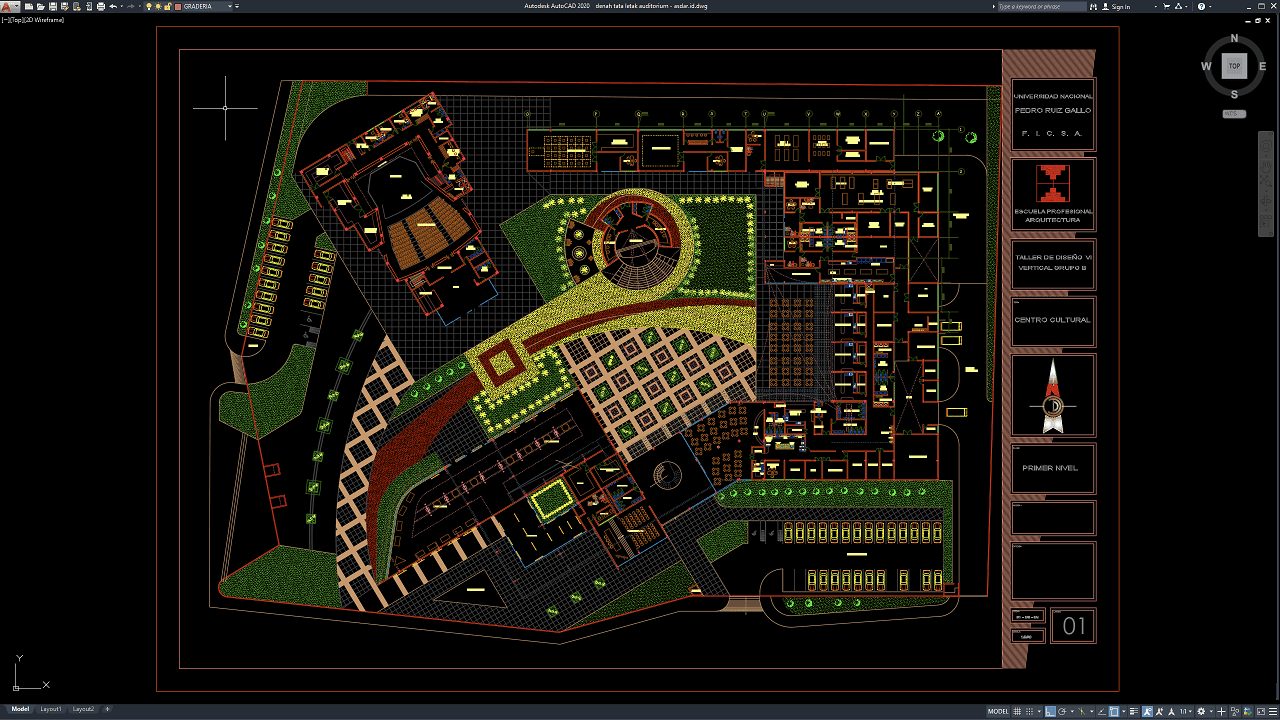Open the WCS coordinate system dropdown
1280x720 pixels.
pos(1234,113)
